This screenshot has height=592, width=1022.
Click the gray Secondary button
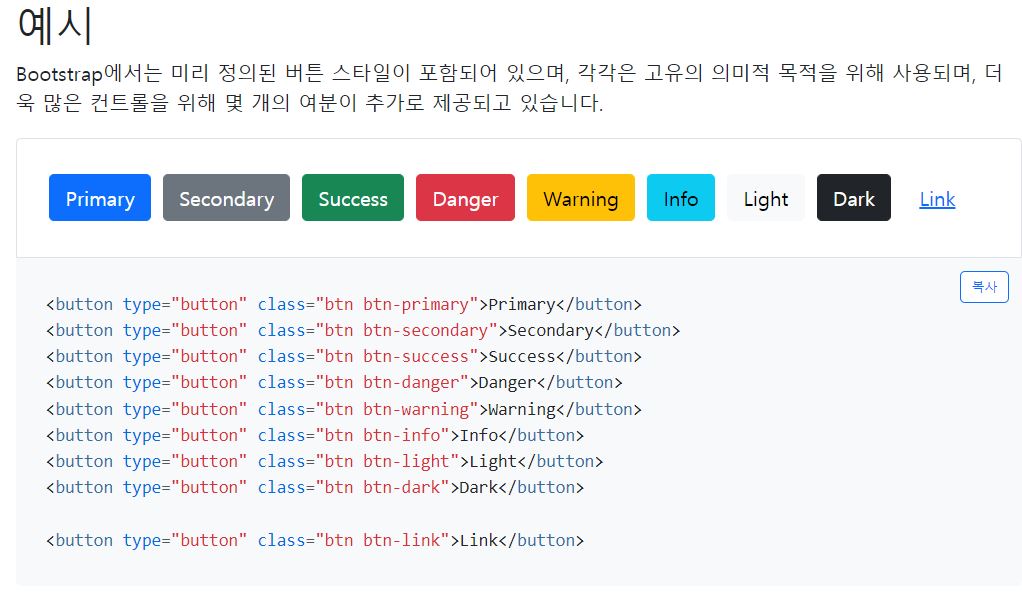point(226,198)
